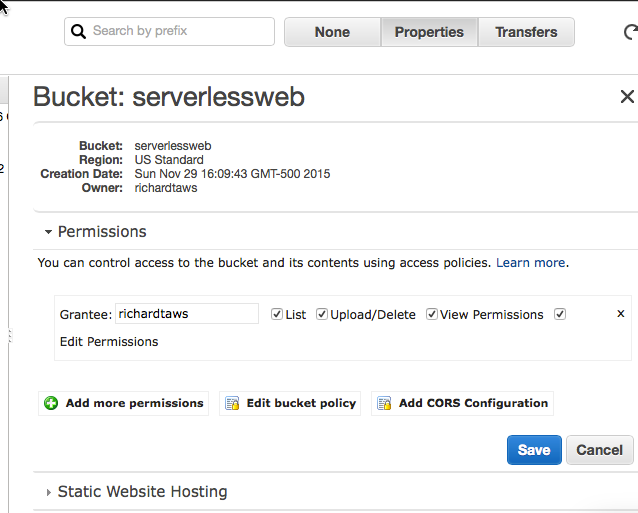
Task: Click the search magnifier icon
Action: [x=79, y=31]
